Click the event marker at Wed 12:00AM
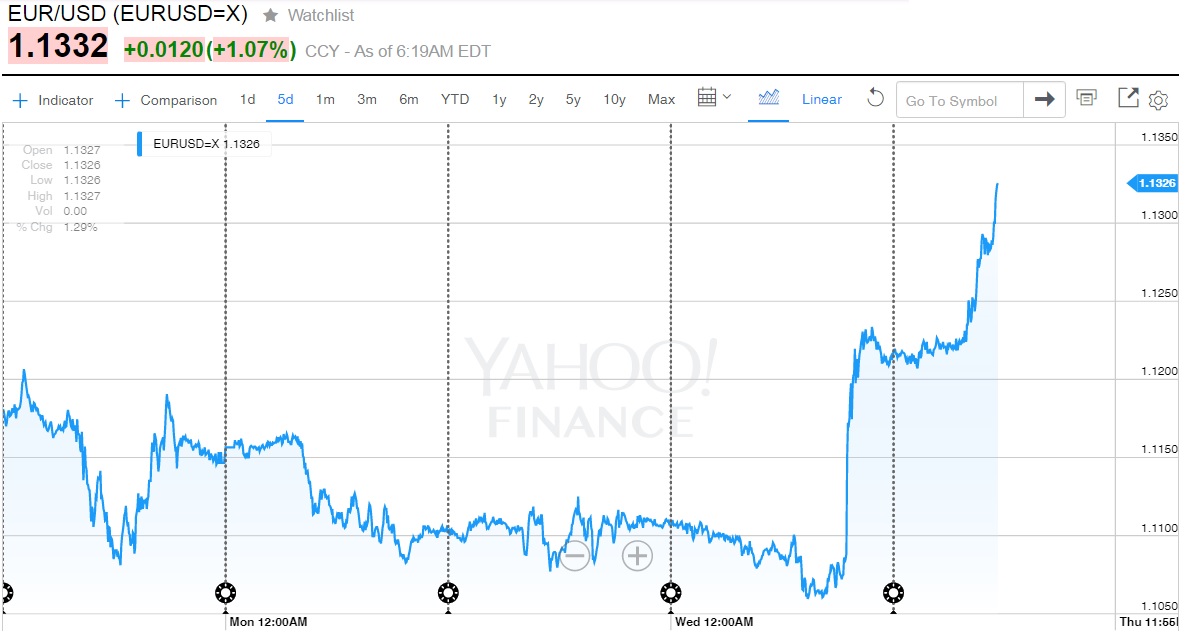Viewport: 1185px width, 644px height. [670, 593]
